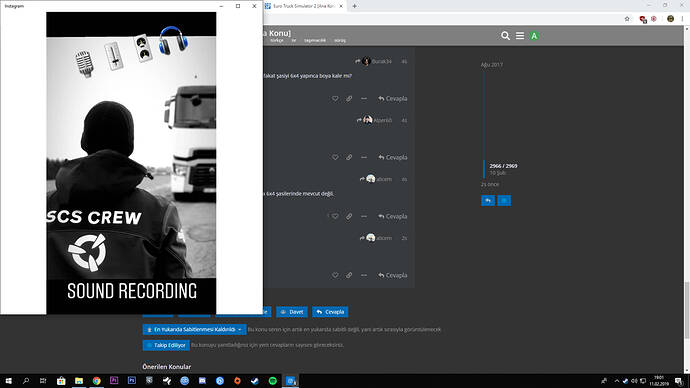This screenshot has width=690, height=388.
Task: Jump to 'Ağu 2017' on the timeline
Action: click(492, 65)
